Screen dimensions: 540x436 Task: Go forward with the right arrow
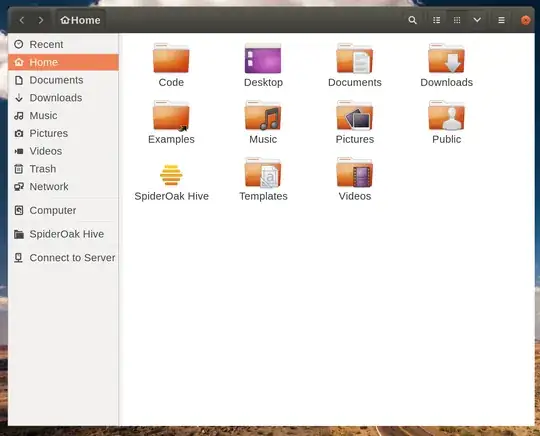click(x=41, y=20)
